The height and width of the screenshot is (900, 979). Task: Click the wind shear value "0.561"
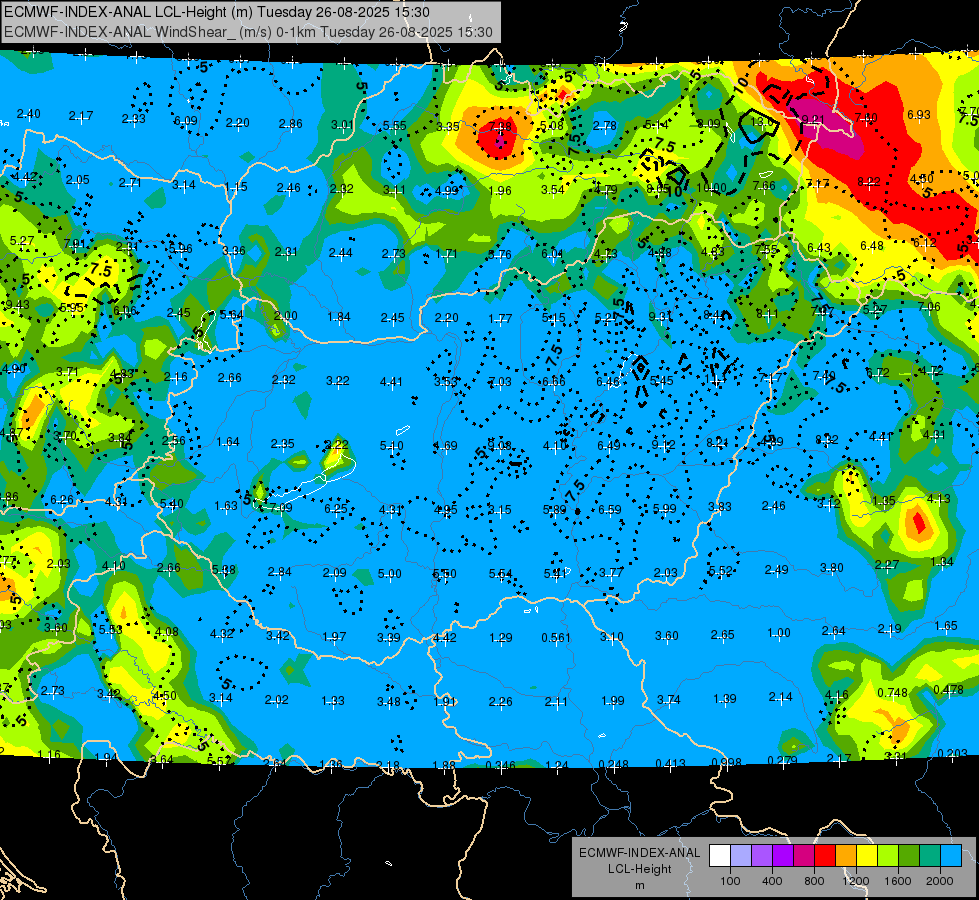[556, 637]
